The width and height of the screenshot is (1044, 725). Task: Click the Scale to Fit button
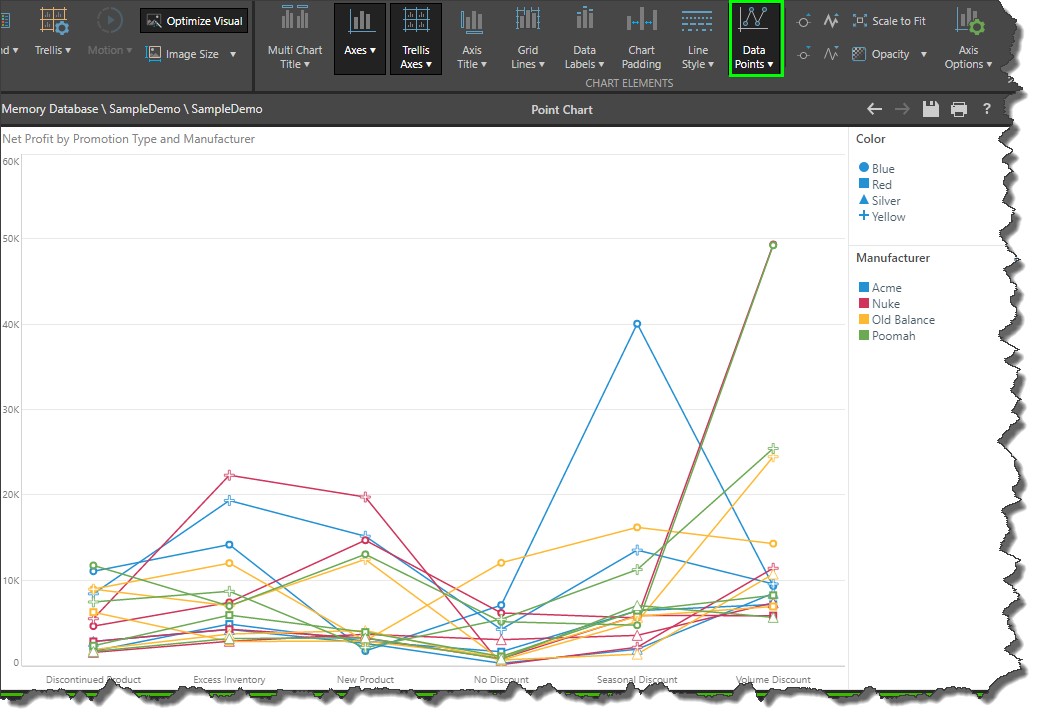pos(888,21)
